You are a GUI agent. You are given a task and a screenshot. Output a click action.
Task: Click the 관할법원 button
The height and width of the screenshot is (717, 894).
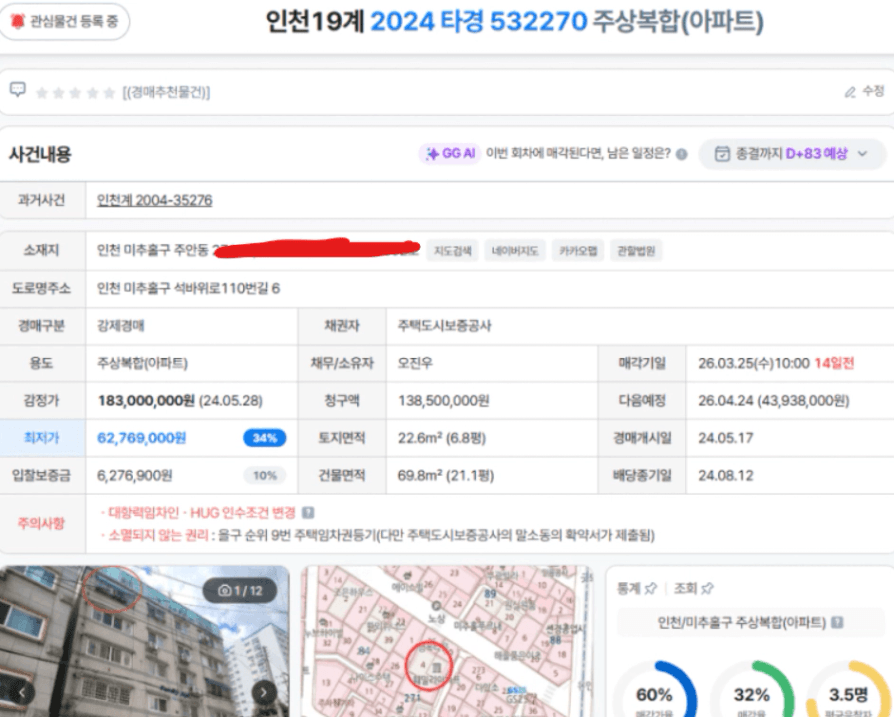click(636, 251)
